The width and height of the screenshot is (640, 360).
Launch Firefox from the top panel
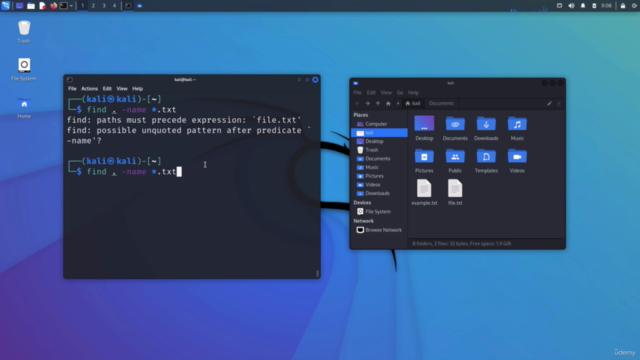pos(53,6)
